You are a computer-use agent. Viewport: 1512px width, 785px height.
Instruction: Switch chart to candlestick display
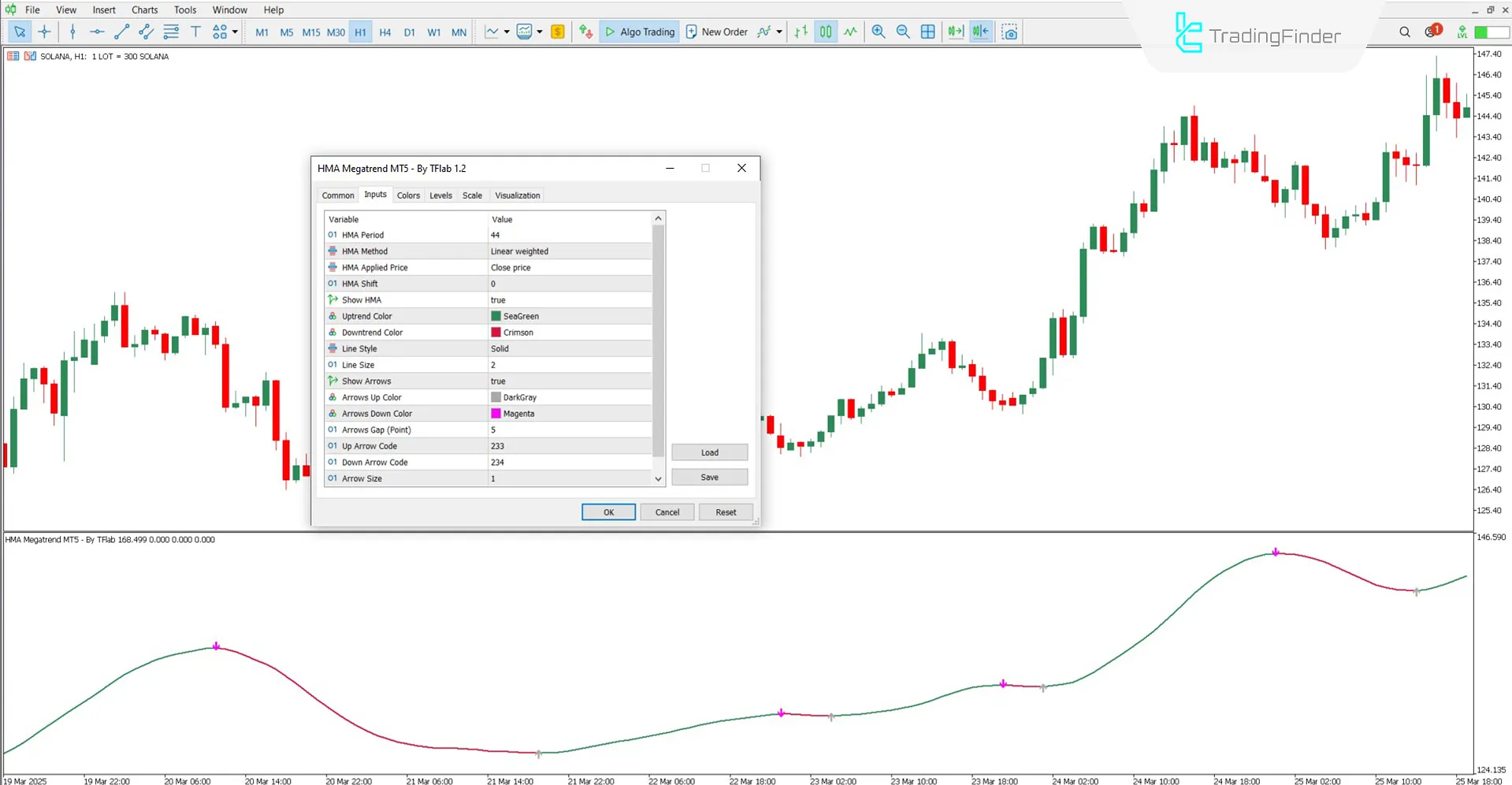pyautogui.click(x=825, y=32)
